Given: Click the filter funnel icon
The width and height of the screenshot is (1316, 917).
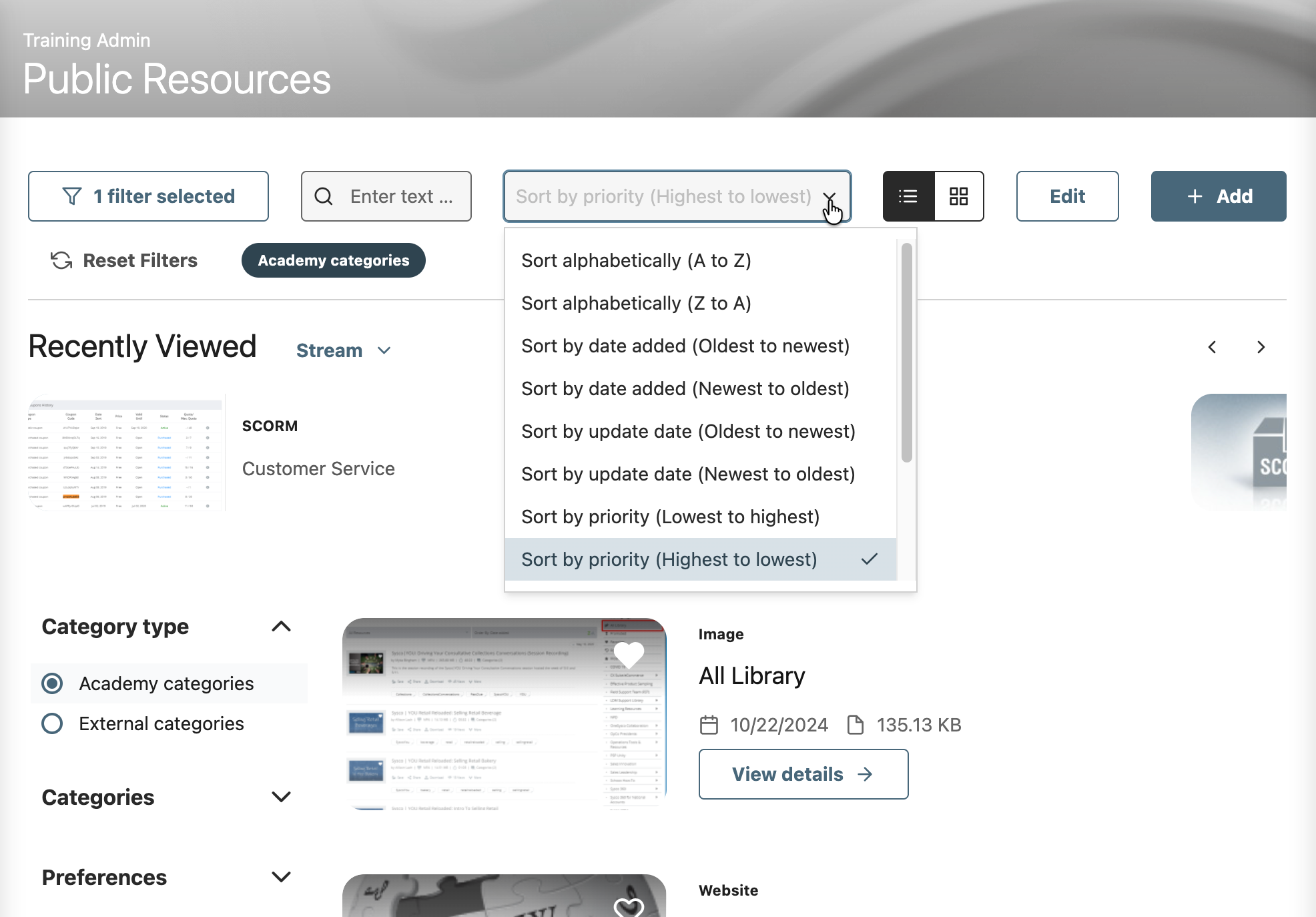Looking at the screenshot, I should tap(72, 196).
